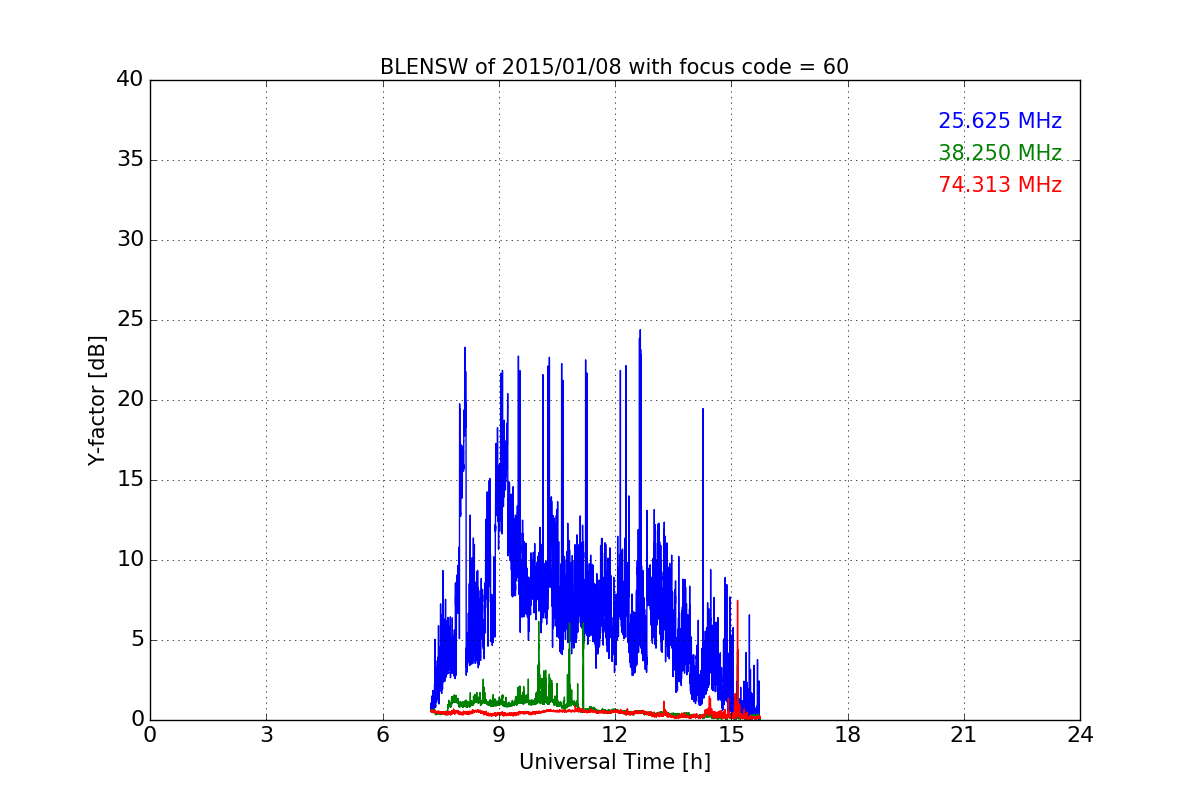Screen dimensions: 1200x800
Task: Click the 'Universal Time [h]' axis label
Action: 615,762
